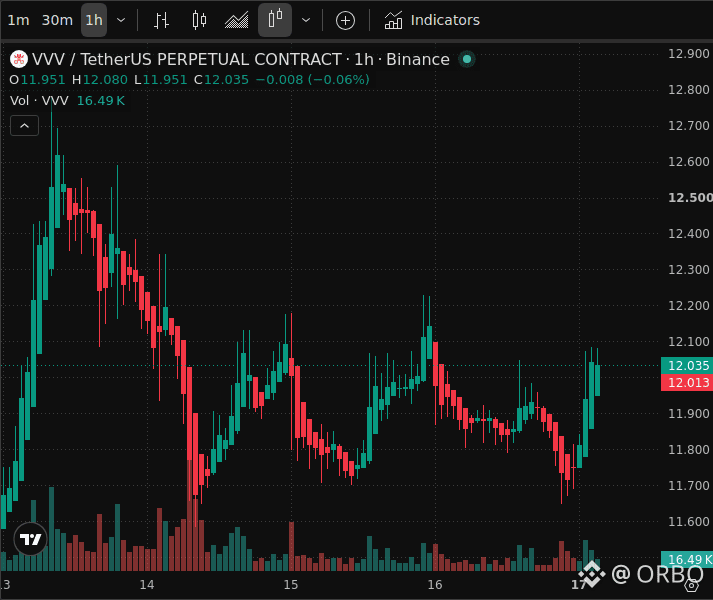Click the add symbol compare plus icon

point(345,20)
